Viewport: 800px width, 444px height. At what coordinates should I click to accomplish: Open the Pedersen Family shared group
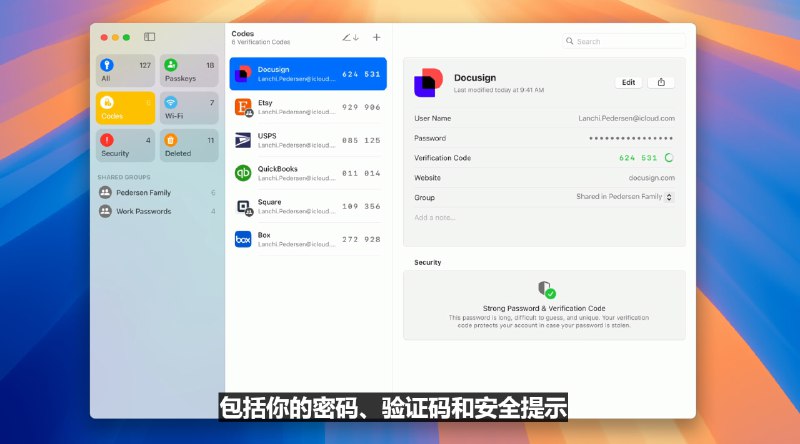[x=157, y=192]
